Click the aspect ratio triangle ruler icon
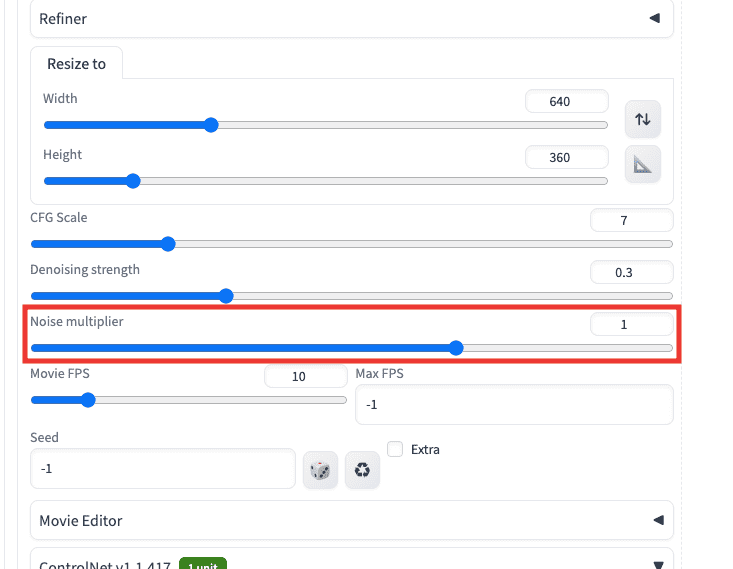The image size is (733, 569). click(x=643, y=164)
